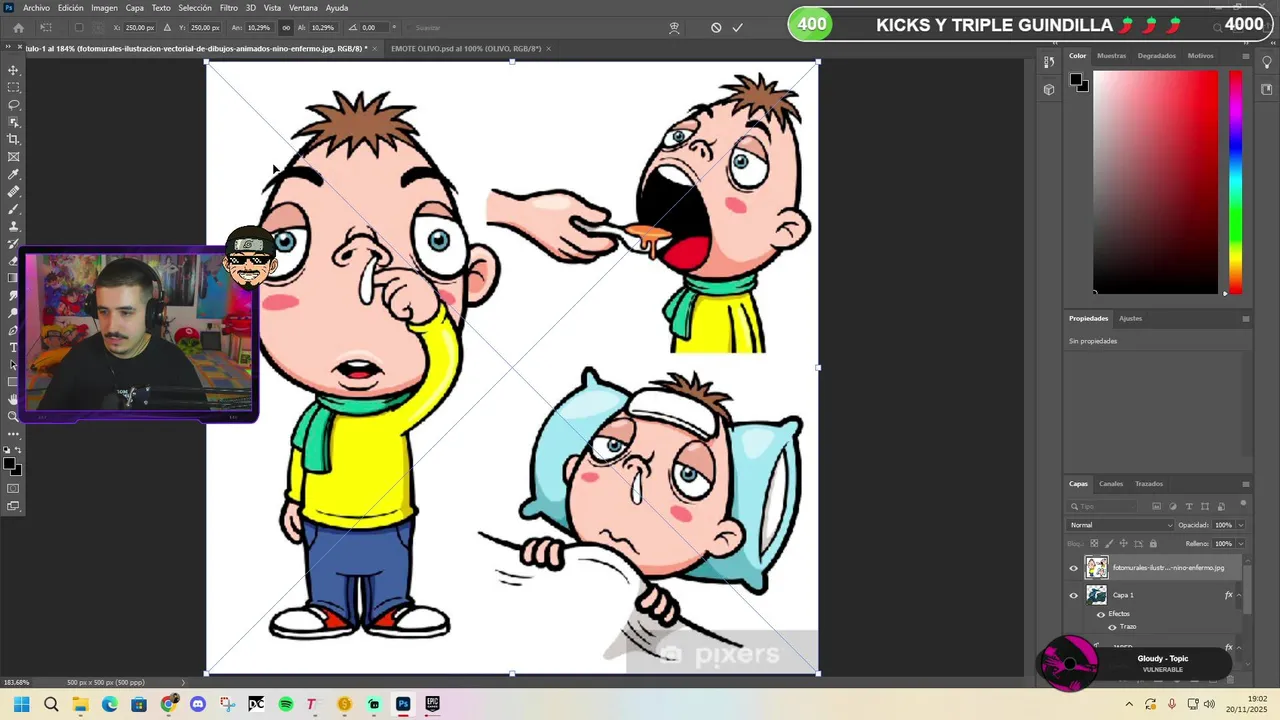The height and width of the screenshot is (720, 1280).
Task: Open the Imagen menu
Action: (104, 8)
